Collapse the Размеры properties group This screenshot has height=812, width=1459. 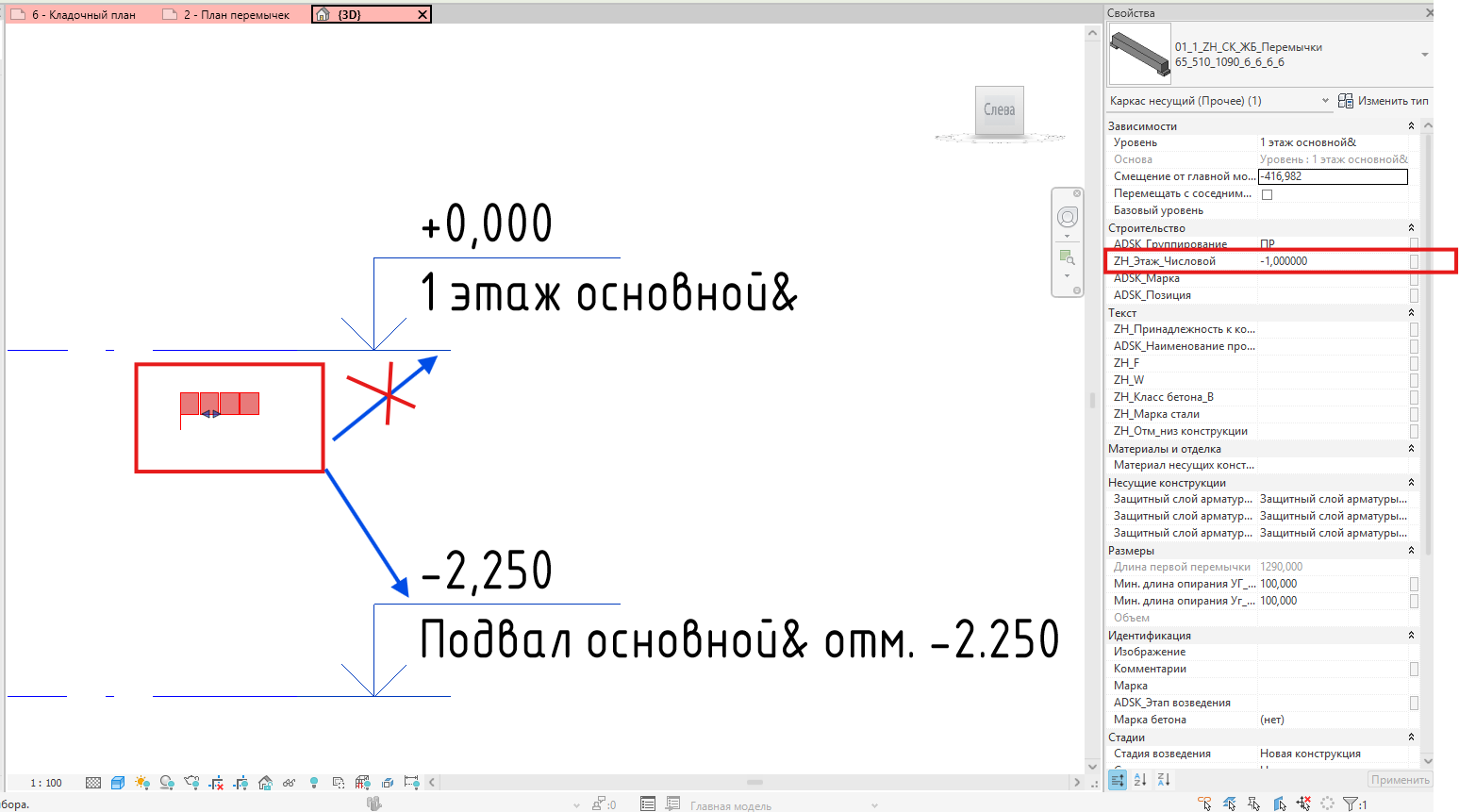(x=1411, y=551)
